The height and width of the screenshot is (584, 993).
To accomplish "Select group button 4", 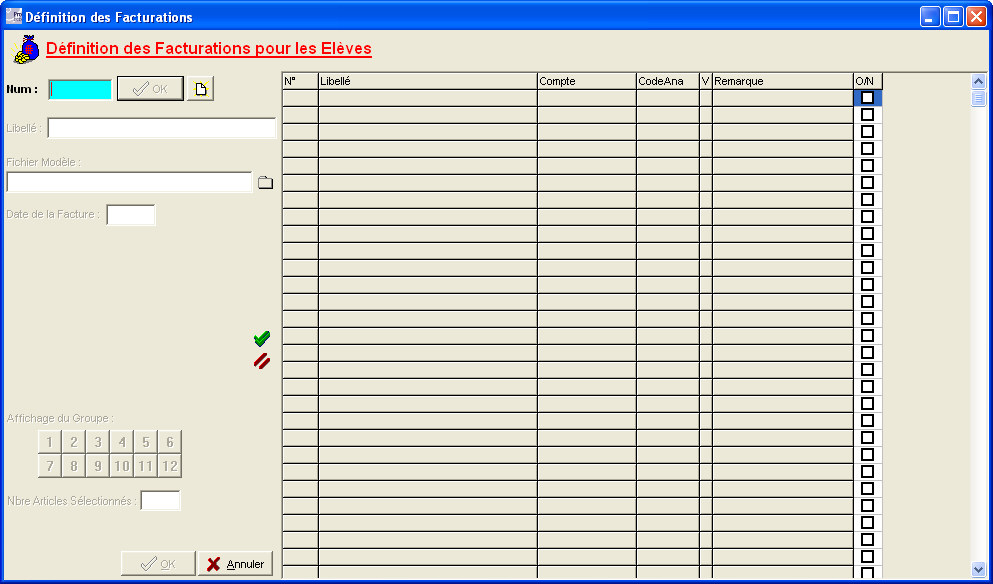I will click(x=122, y=442).
